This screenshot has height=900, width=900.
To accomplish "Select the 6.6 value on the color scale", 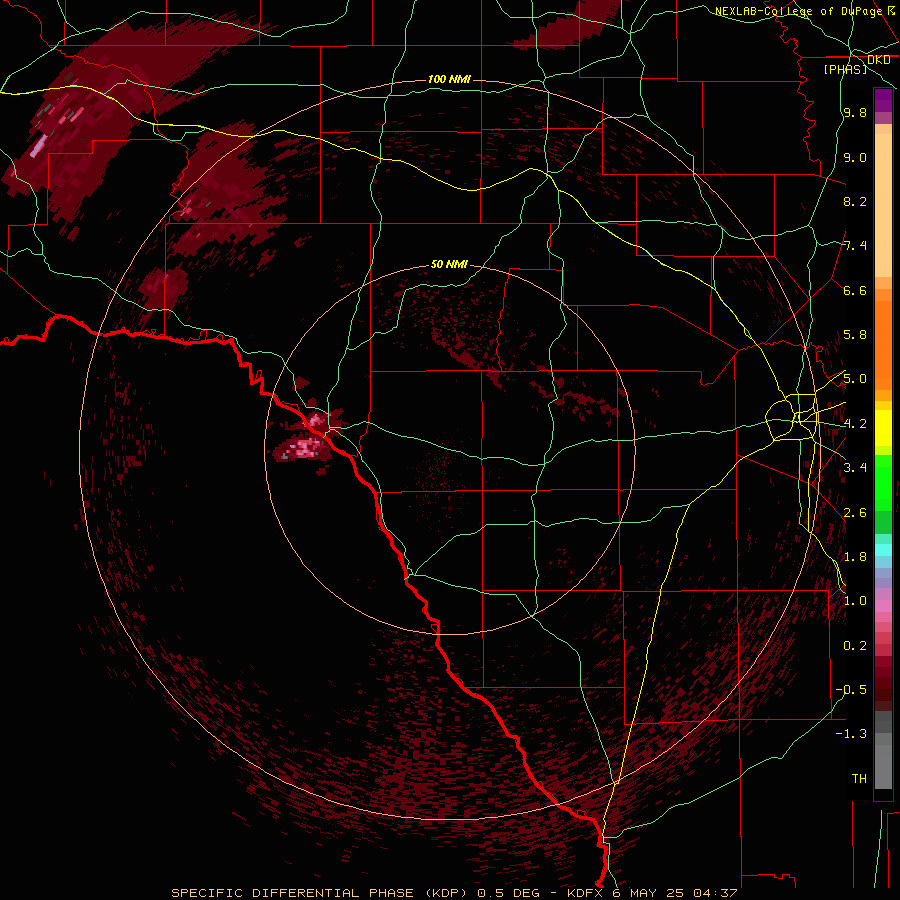I will coord(855,290).
